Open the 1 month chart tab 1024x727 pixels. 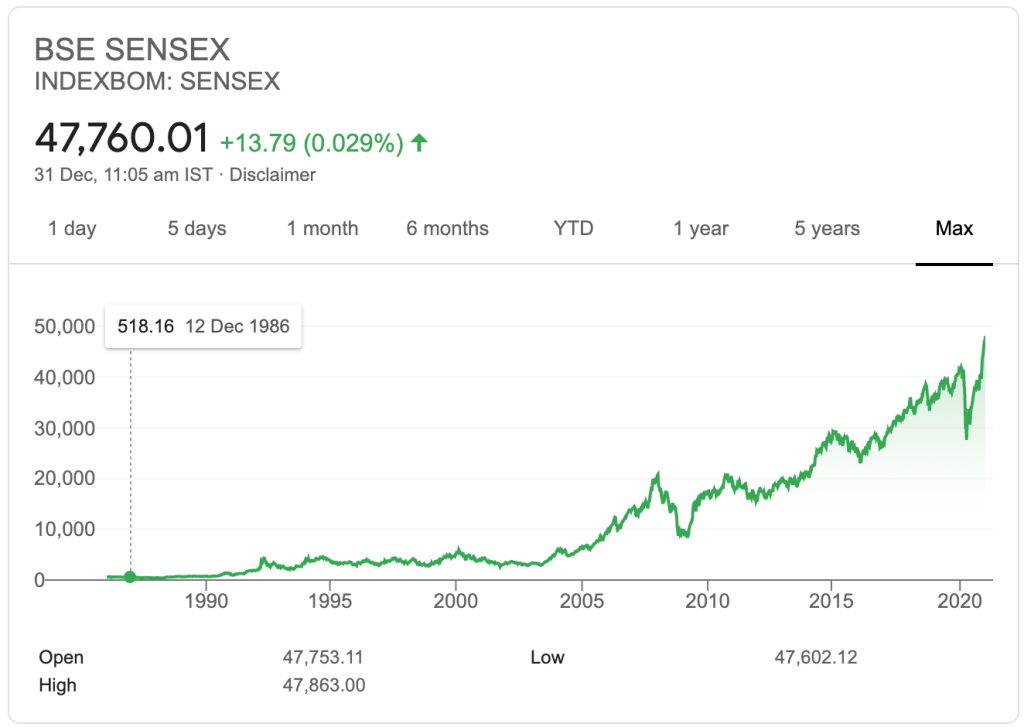pos(322,229)
